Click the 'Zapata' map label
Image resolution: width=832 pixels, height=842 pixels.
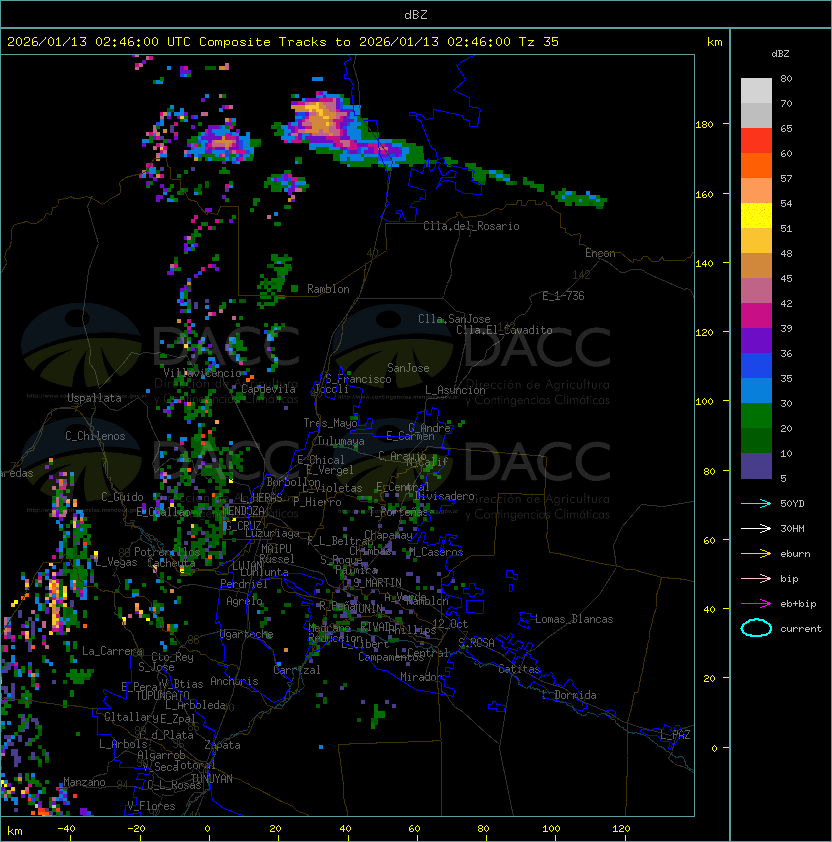coord(222,745)
